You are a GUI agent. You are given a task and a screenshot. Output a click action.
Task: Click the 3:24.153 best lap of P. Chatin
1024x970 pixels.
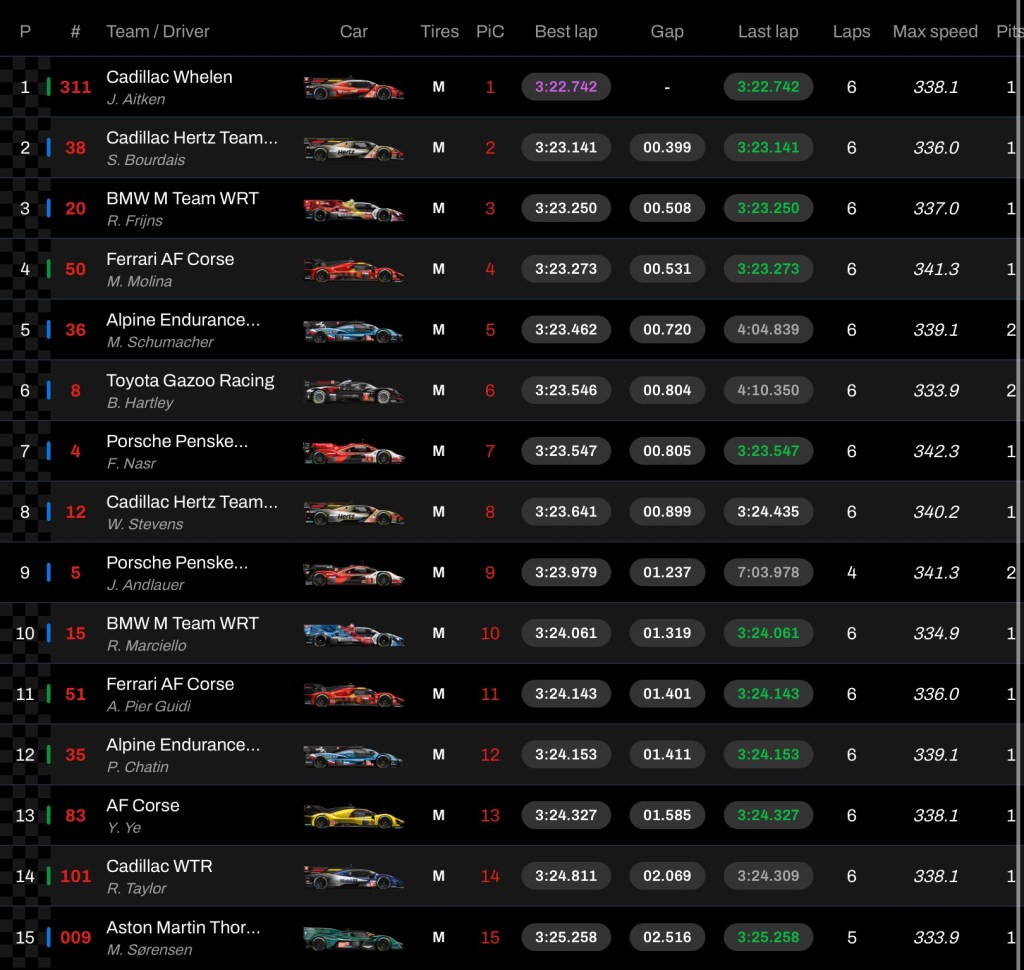(x=566, y=755)
